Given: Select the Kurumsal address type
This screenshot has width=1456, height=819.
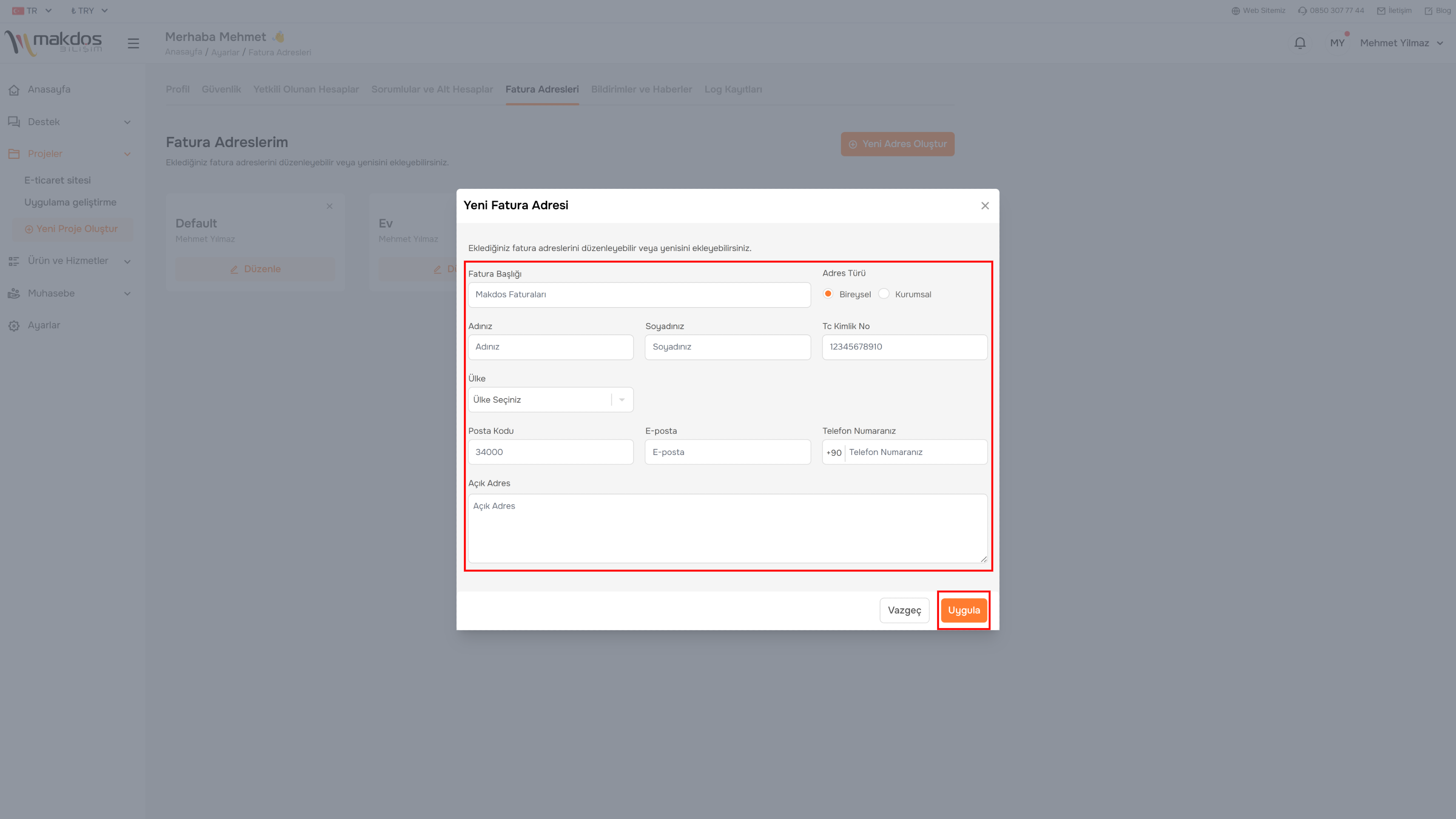Looking at the screenshot, I should pos(884,294).
